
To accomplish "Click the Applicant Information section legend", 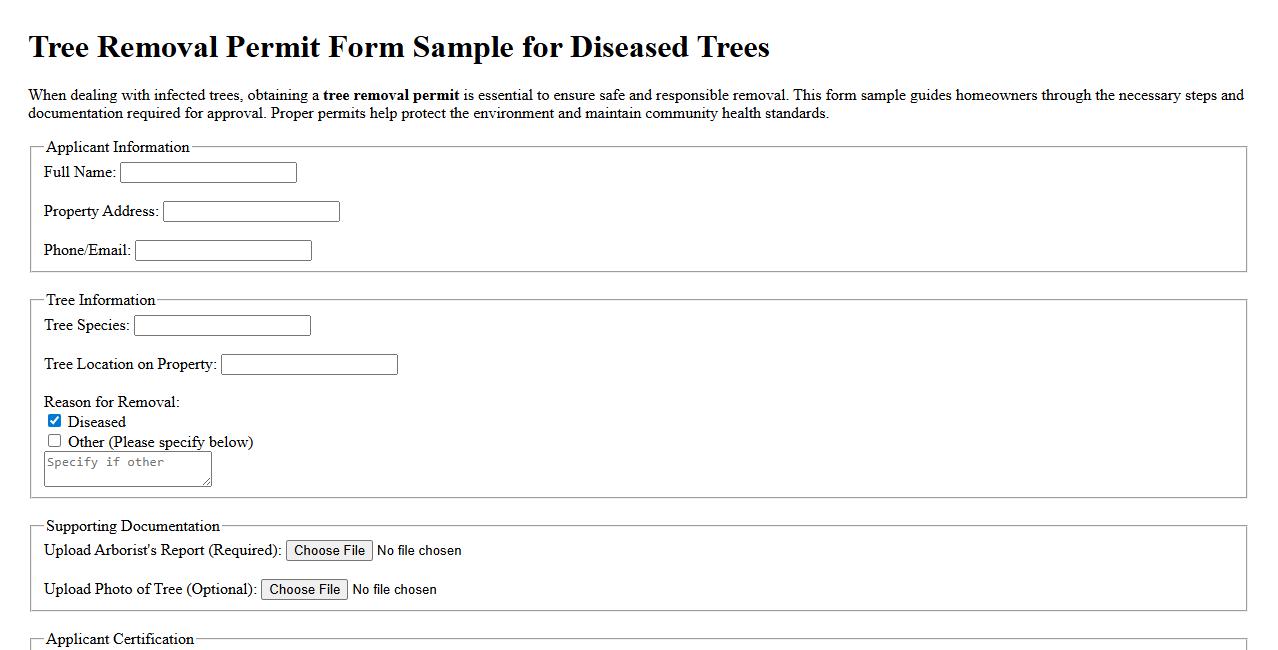I will click(x=118, y=147).
